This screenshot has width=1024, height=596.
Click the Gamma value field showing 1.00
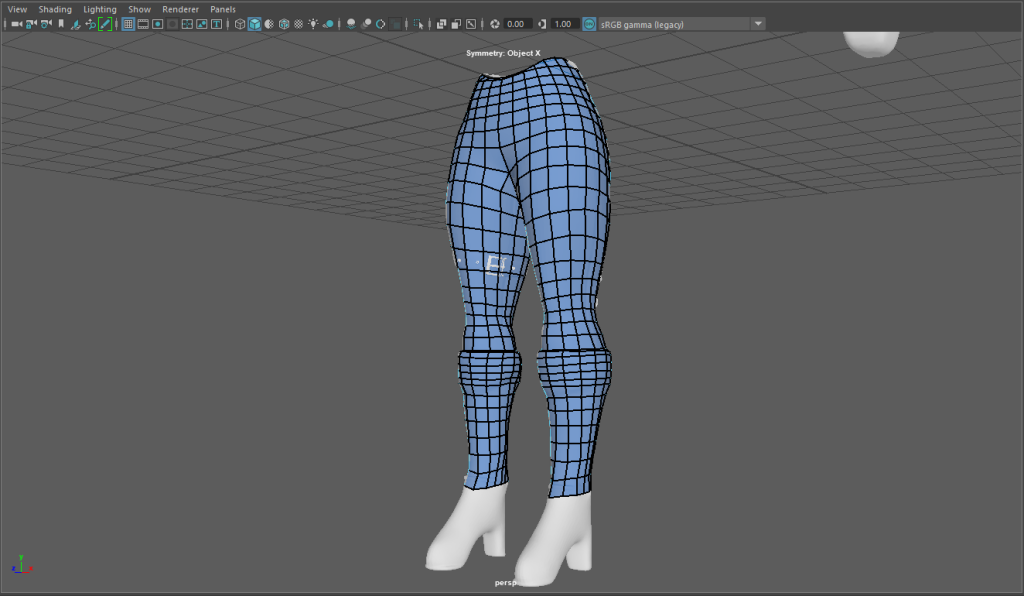point(564,24)
